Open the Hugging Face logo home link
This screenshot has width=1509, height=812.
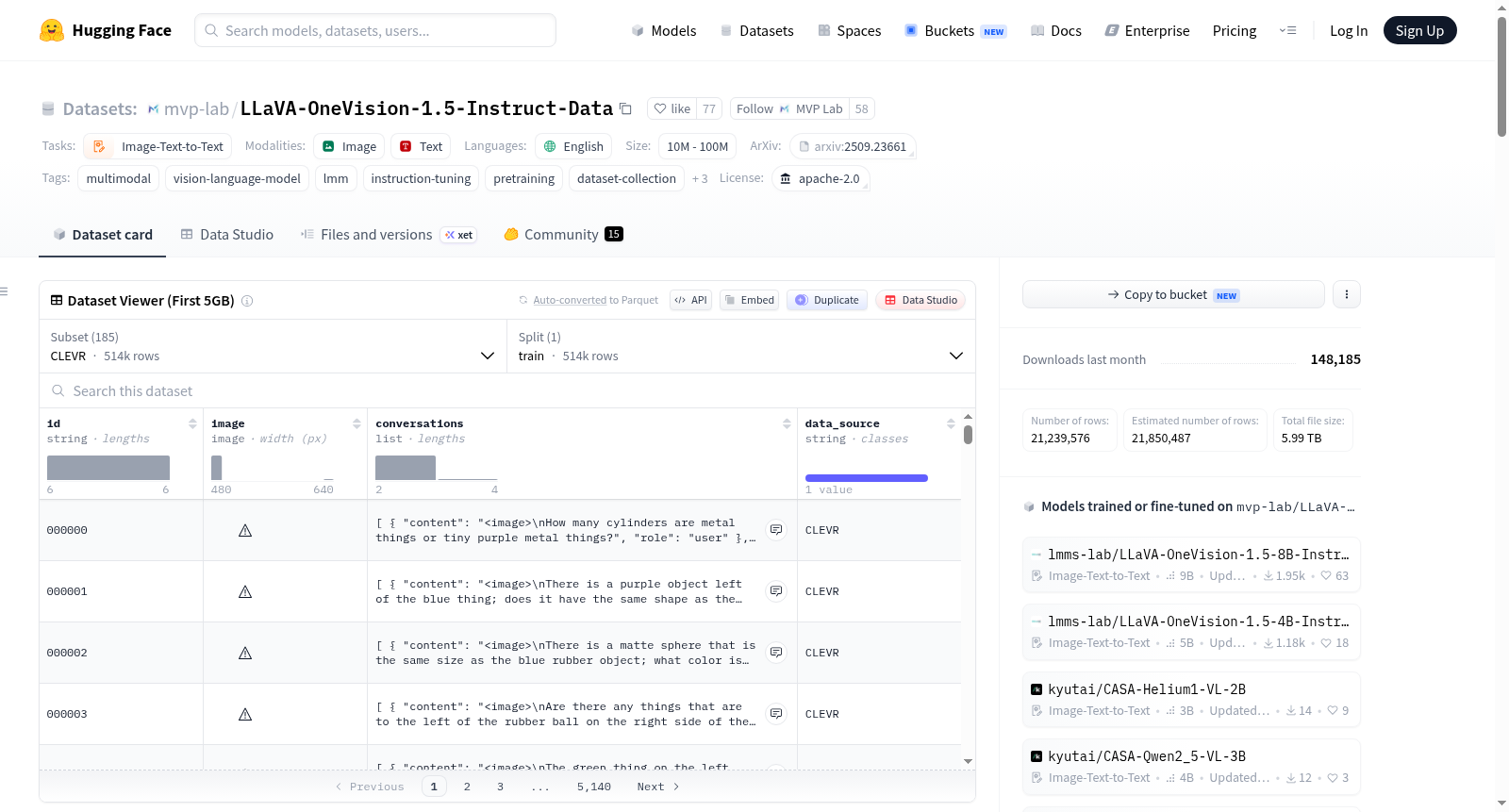pos(105,30)
